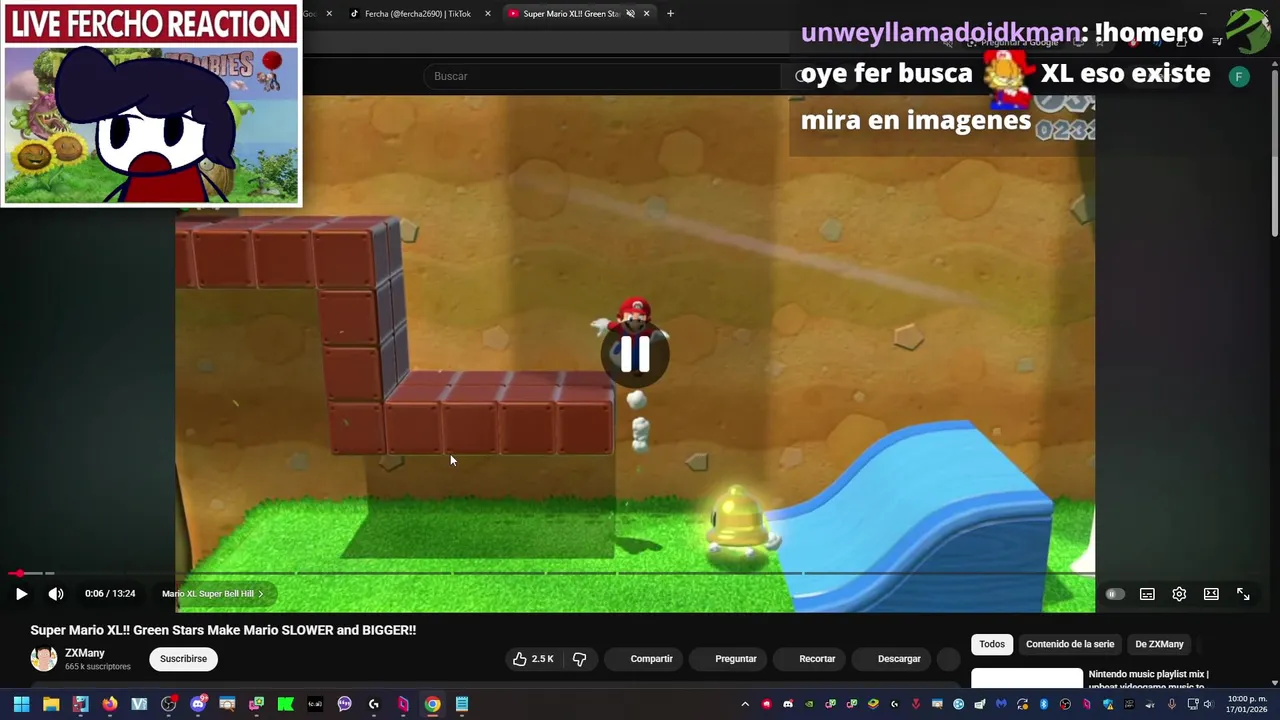The width and height of the screenshot is (1280, 720).
Task: Like the video with thumbs up
Action: click(x=533, y=659)
